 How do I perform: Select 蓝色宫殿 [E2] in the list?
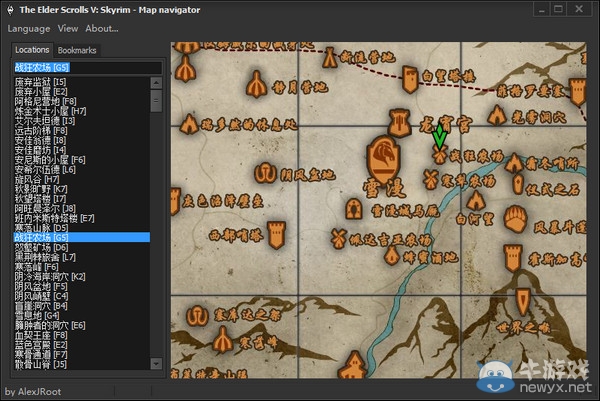coord(82,345)
